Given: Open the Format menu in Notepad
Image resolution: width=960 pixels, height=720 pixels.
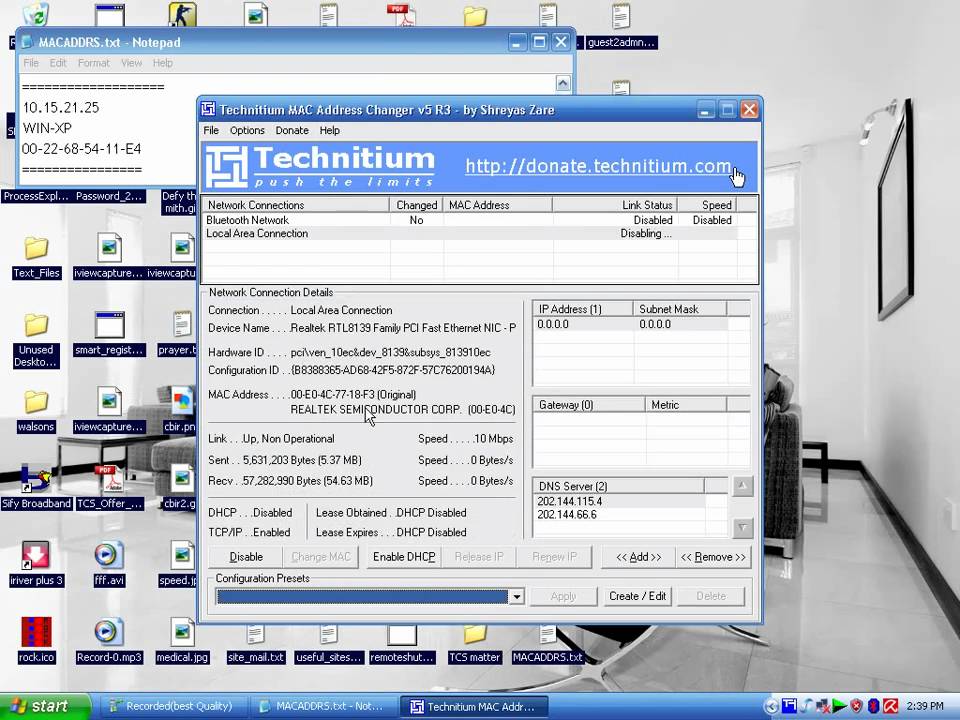Looking at the screenshot, I should tap(94, 63).
